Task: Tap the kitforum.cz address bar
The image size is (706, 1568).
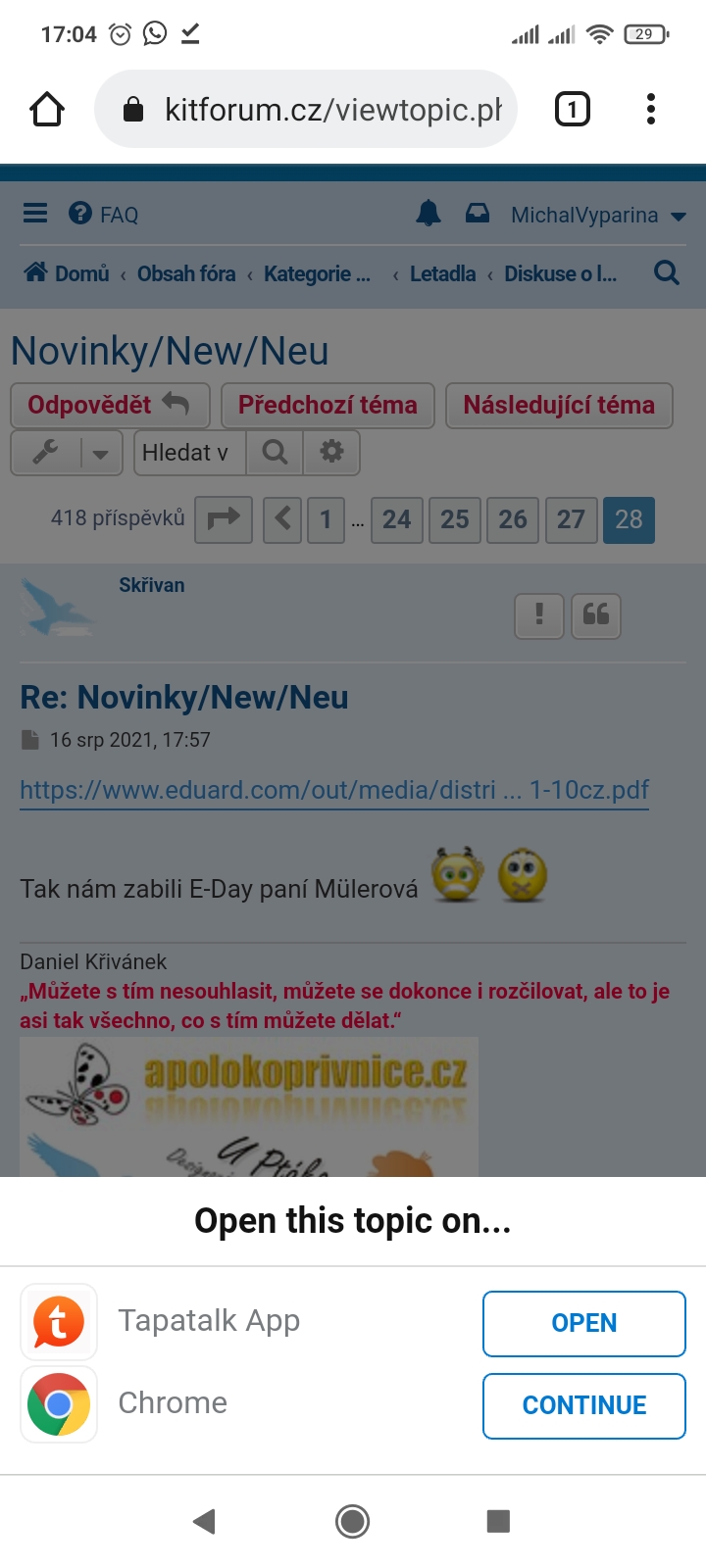Action: point(306,109)
